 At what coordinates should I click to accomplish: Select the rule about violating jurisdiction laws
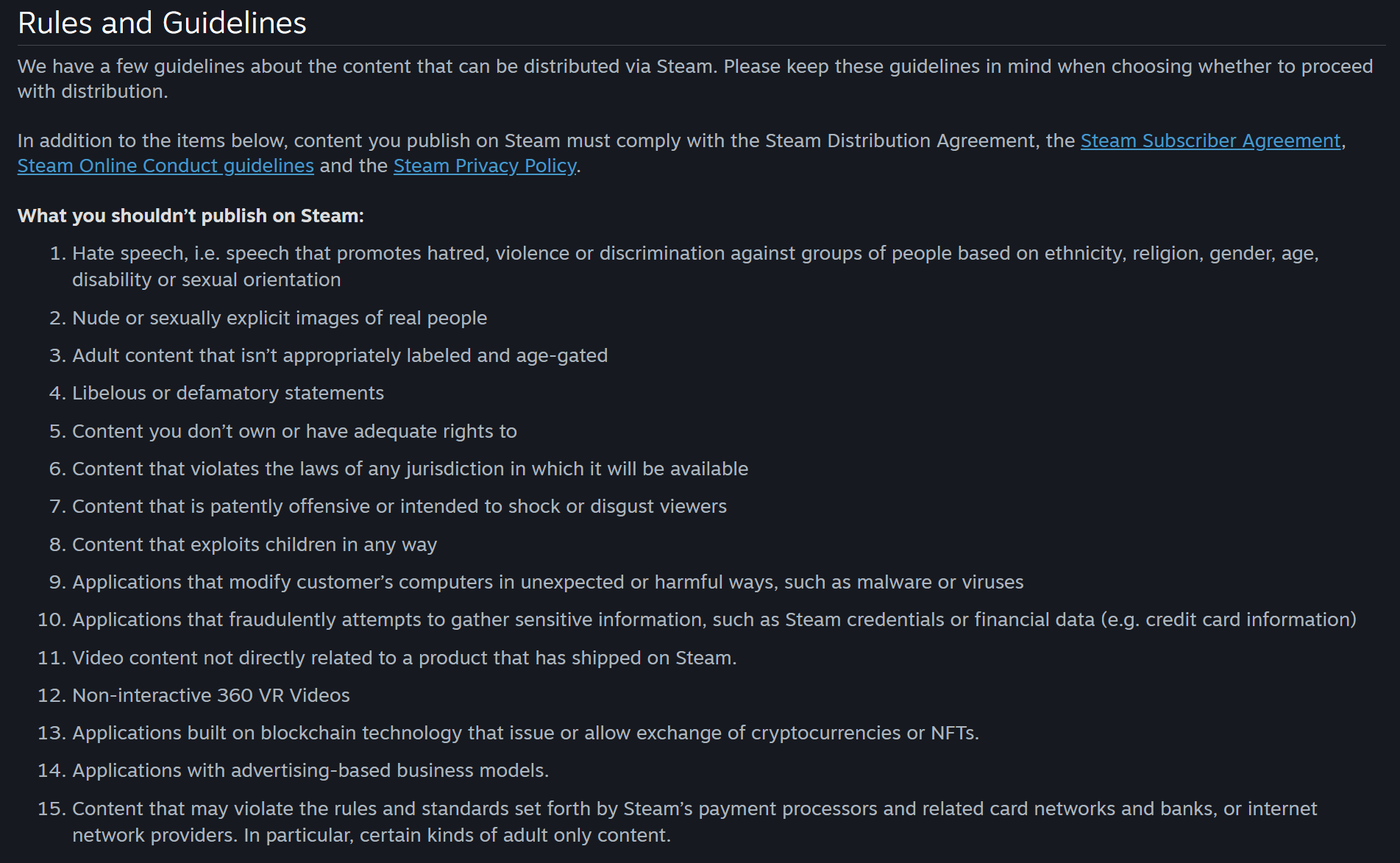pyautogui.click(x=410, y=469)
